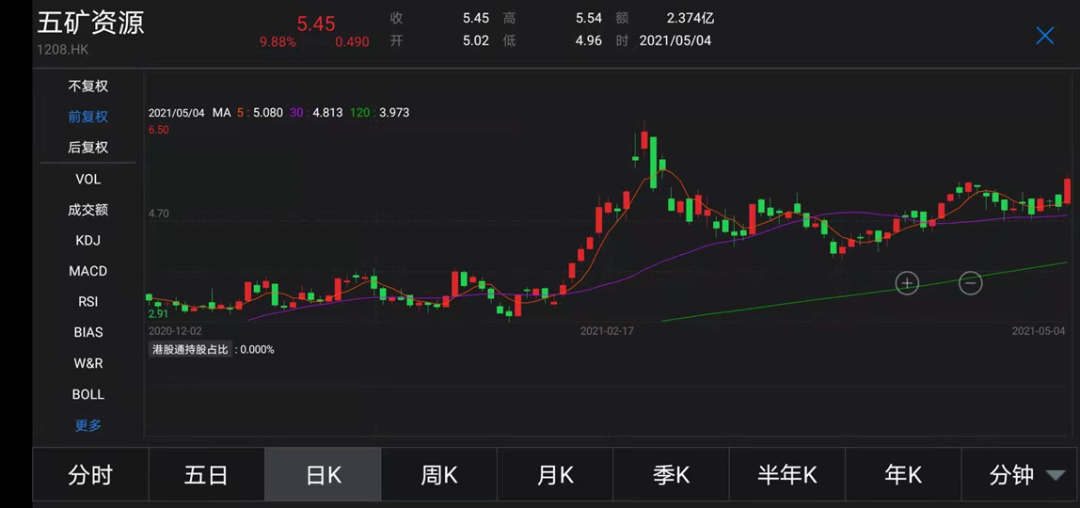Screen dimensions: 1080x508
Task: Switch to 年K tab
Action: point(903,474)
